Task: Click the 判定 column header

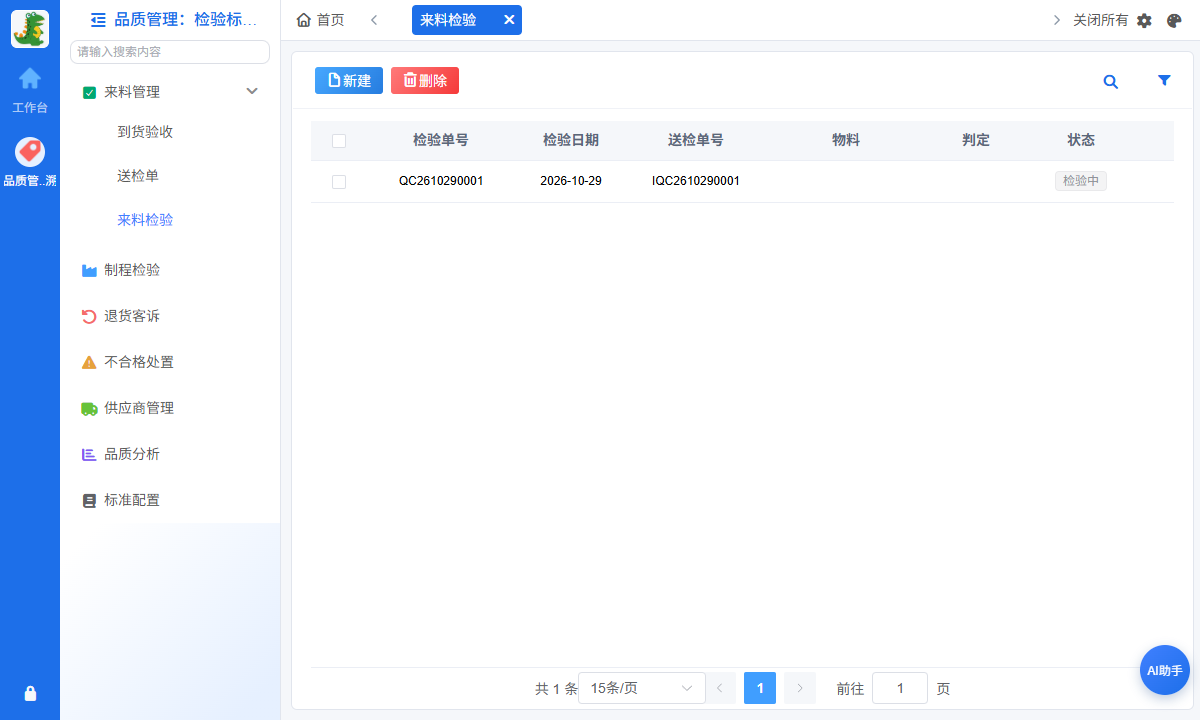Action: point(976,141)
